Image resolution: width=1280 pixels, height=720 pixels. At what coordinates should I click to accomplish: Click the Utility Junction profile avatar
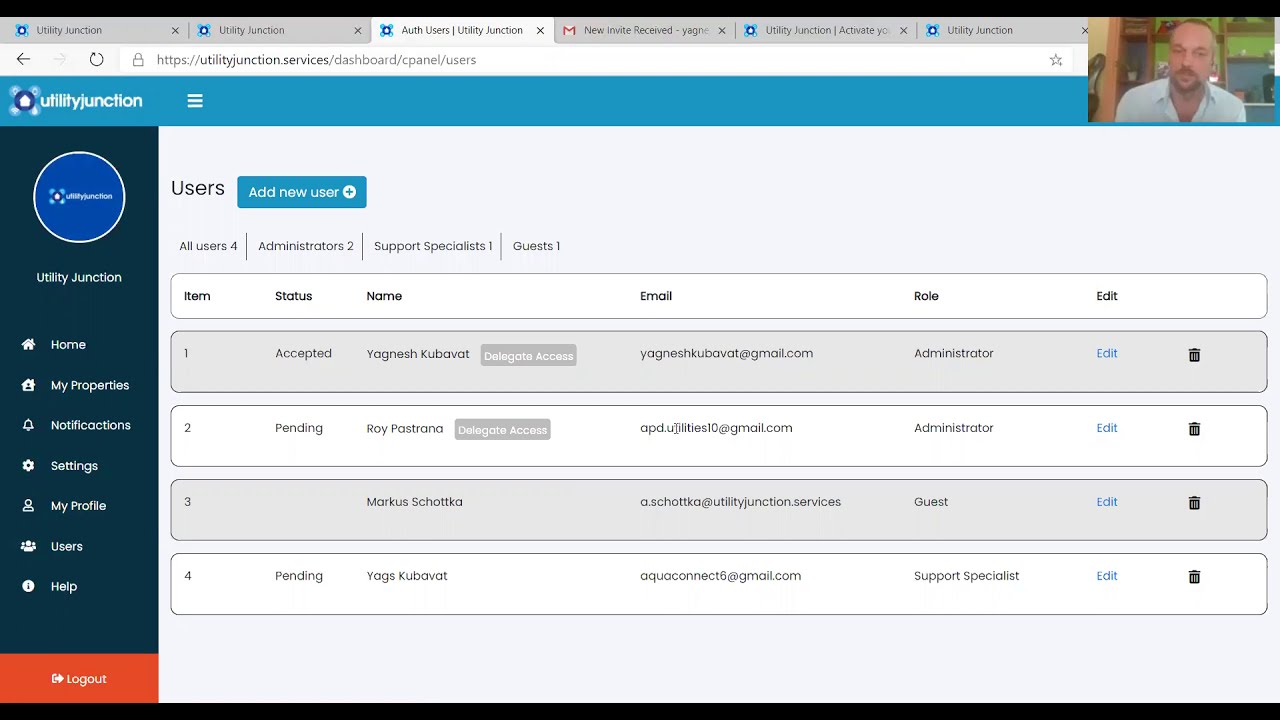point(79,197)
